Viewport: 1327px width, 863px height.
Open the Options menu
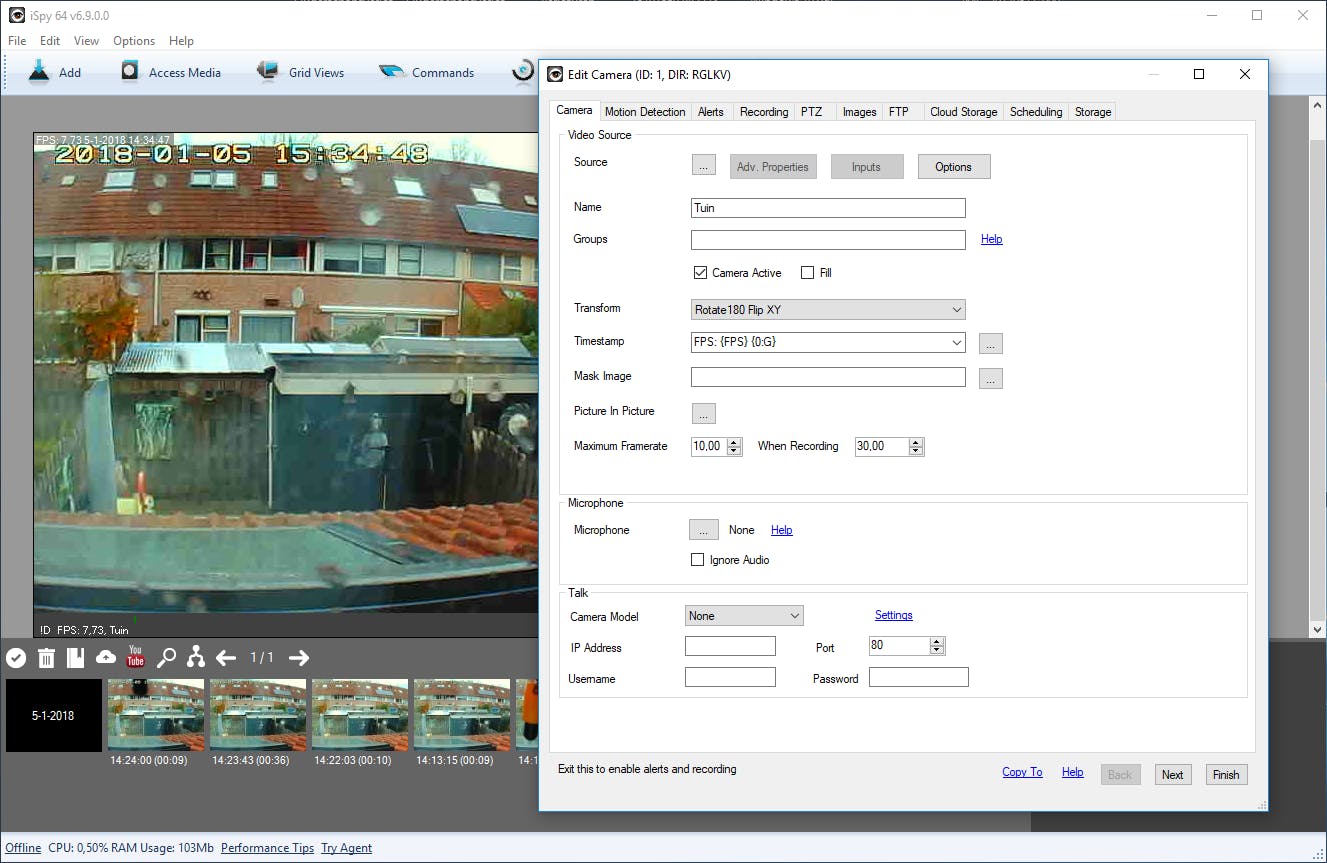coord(133,41)
